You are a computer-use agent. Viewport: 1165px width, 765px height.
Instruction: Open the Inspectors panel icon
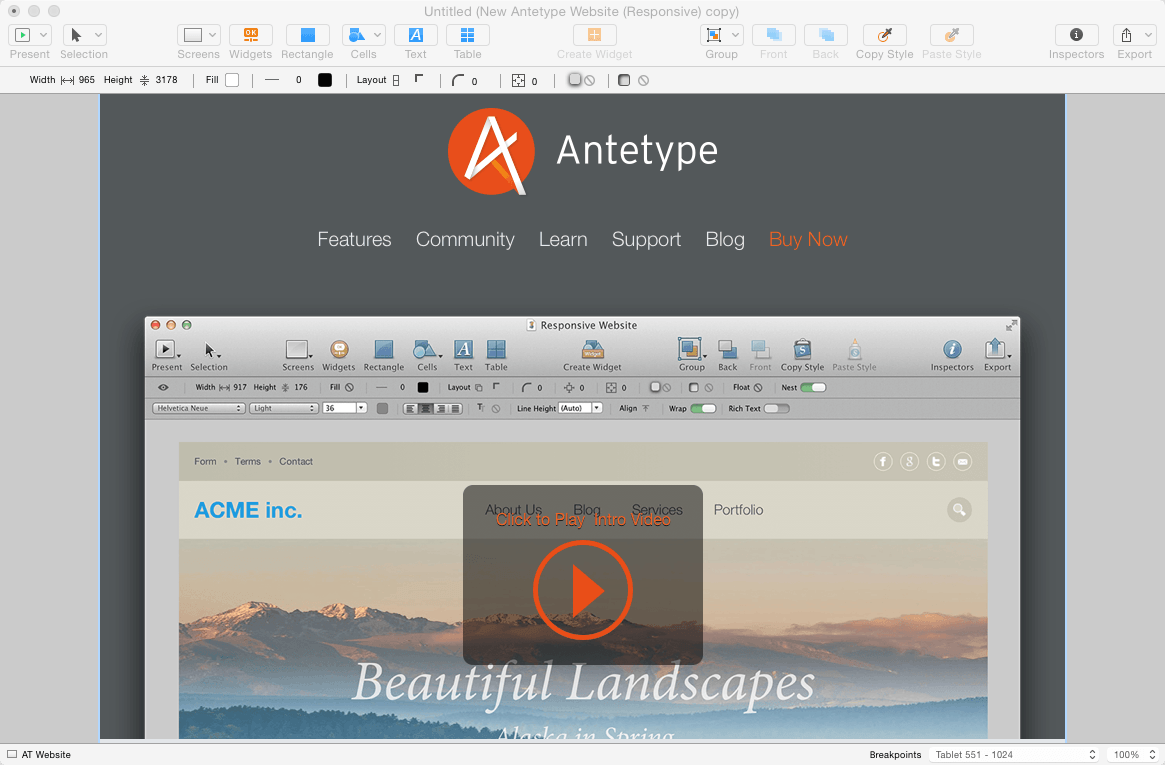coord(1076,35)
